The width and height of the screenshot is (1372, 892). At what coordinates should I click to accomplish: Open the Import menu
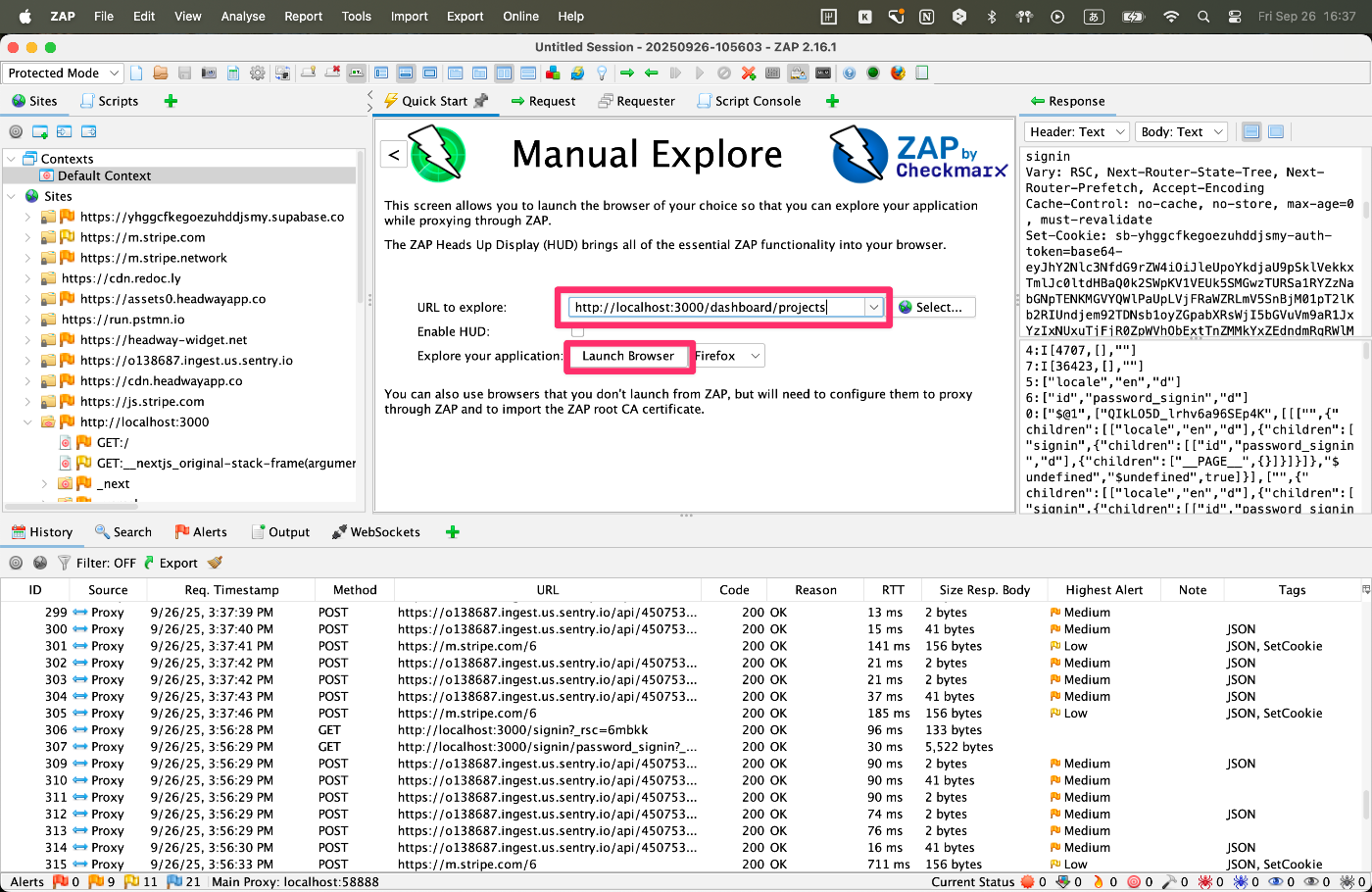tap(409, 16)
